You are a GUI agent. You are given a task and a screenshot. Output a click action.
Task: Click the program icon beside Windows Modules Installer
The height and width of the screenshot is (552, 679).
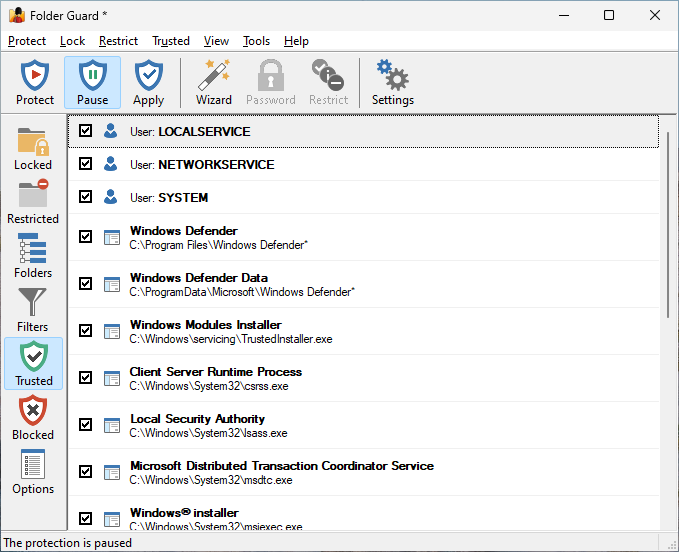tap(112, 331)
